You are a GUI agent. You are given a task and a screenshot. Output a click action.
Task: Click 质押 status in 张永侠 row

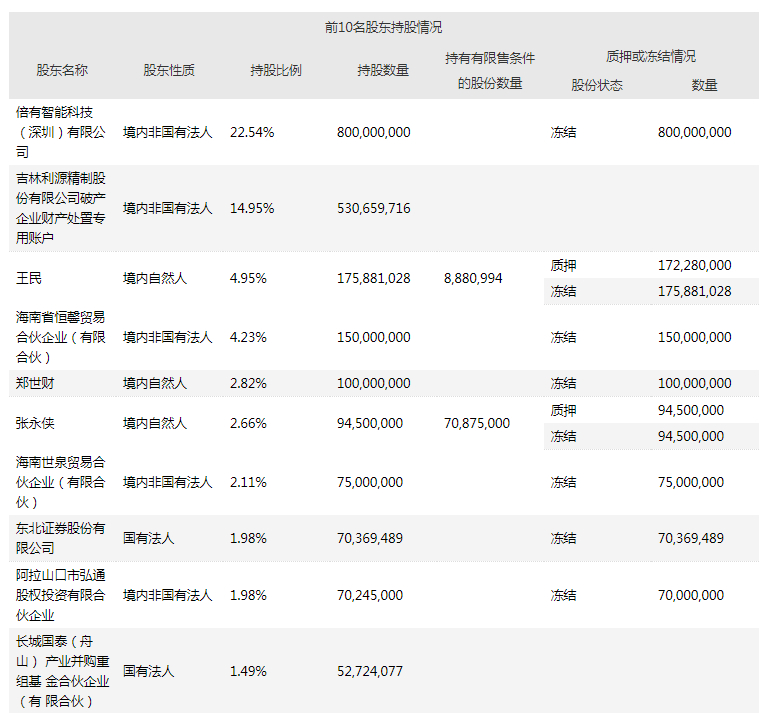click(563, 410)
